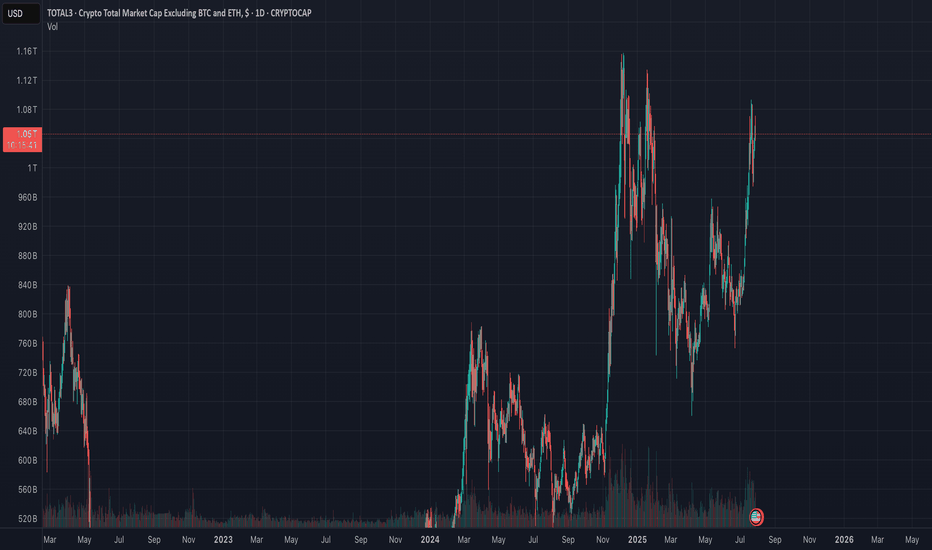932x550 pixels.
Task: Click the 2023 year label on time axis
Action: 223,540
